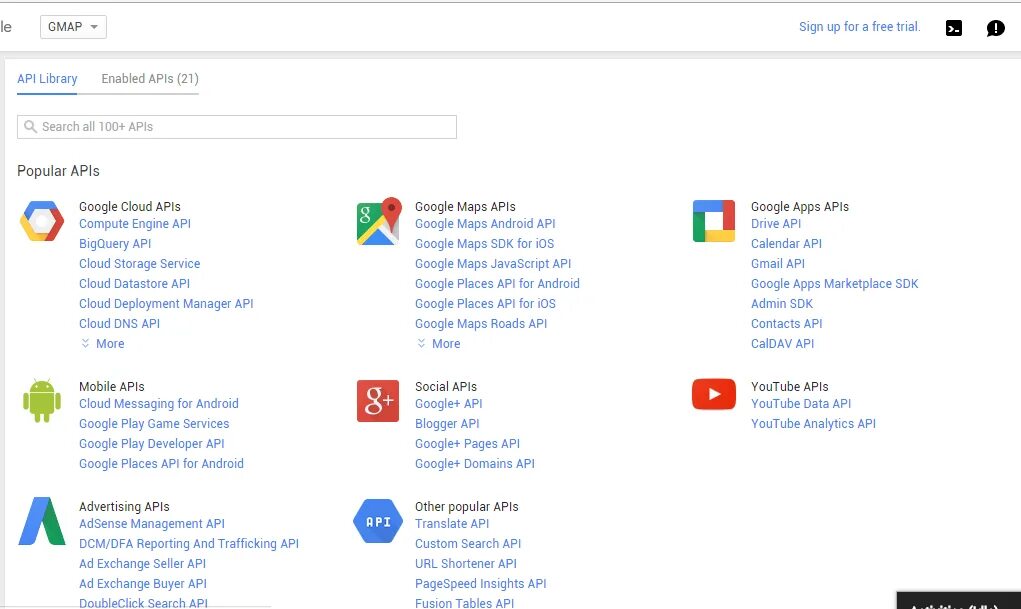Open YouTube Data API link
The image size is (1021, 609).
coord(801,404)
